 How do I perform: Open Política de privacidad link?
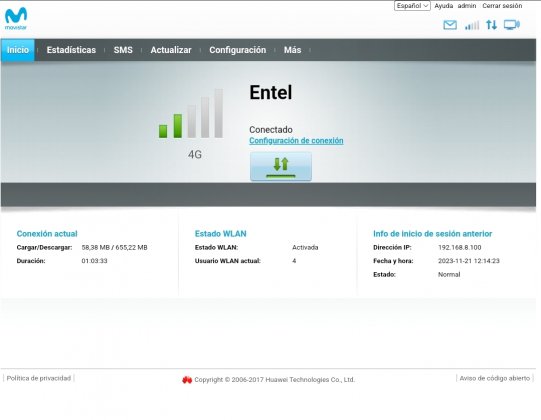[39, 378]
